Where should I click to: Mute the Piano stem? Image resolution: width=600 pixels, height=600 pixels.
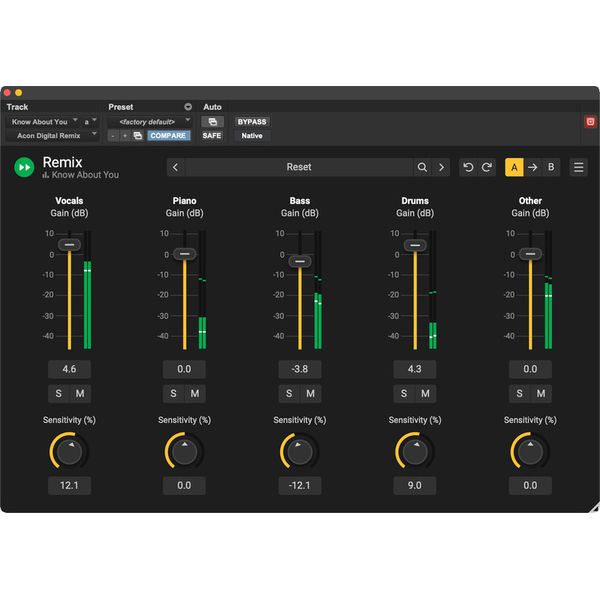[x=195, y=393]
